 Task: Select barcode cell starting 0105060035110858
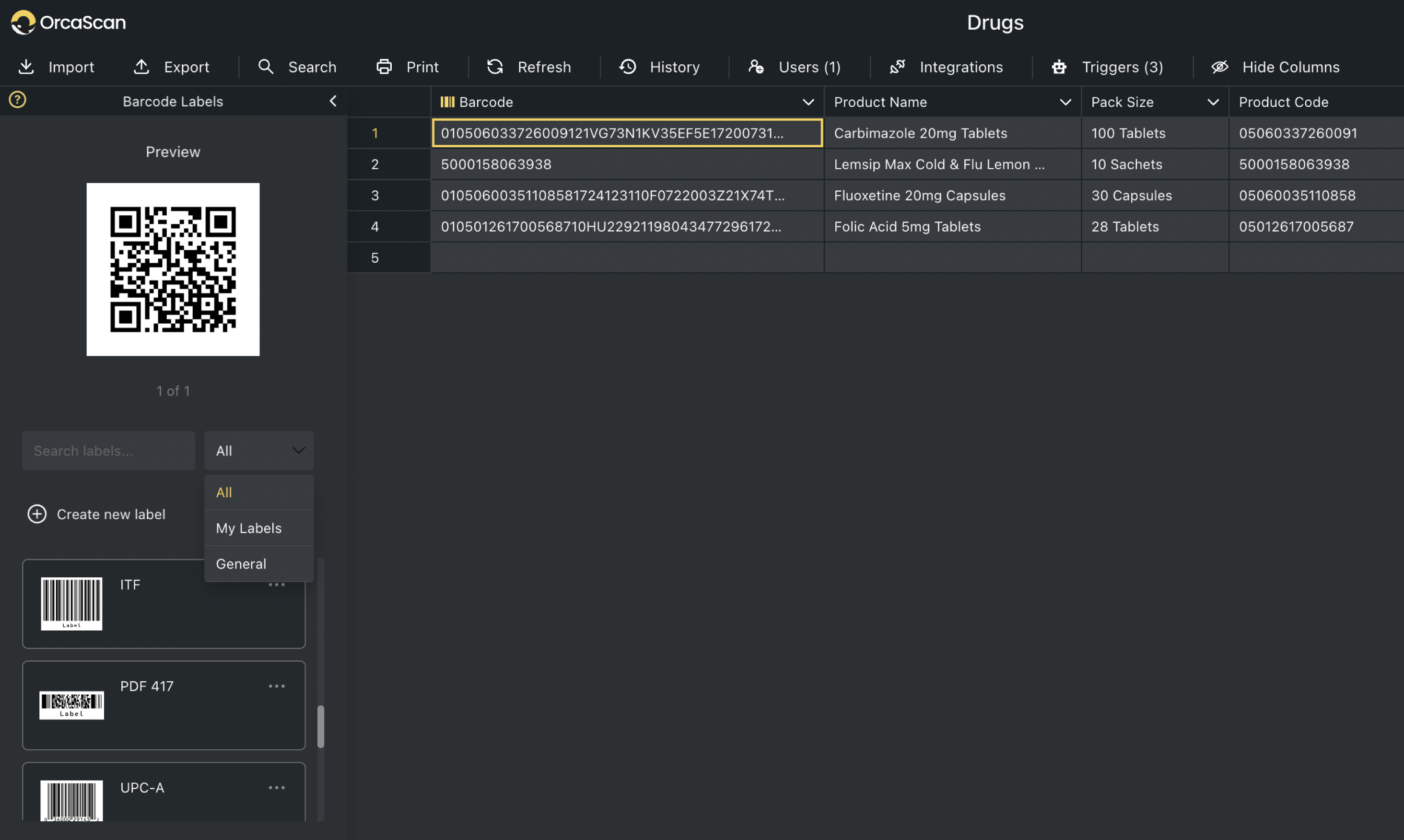(x=627, y=195)
